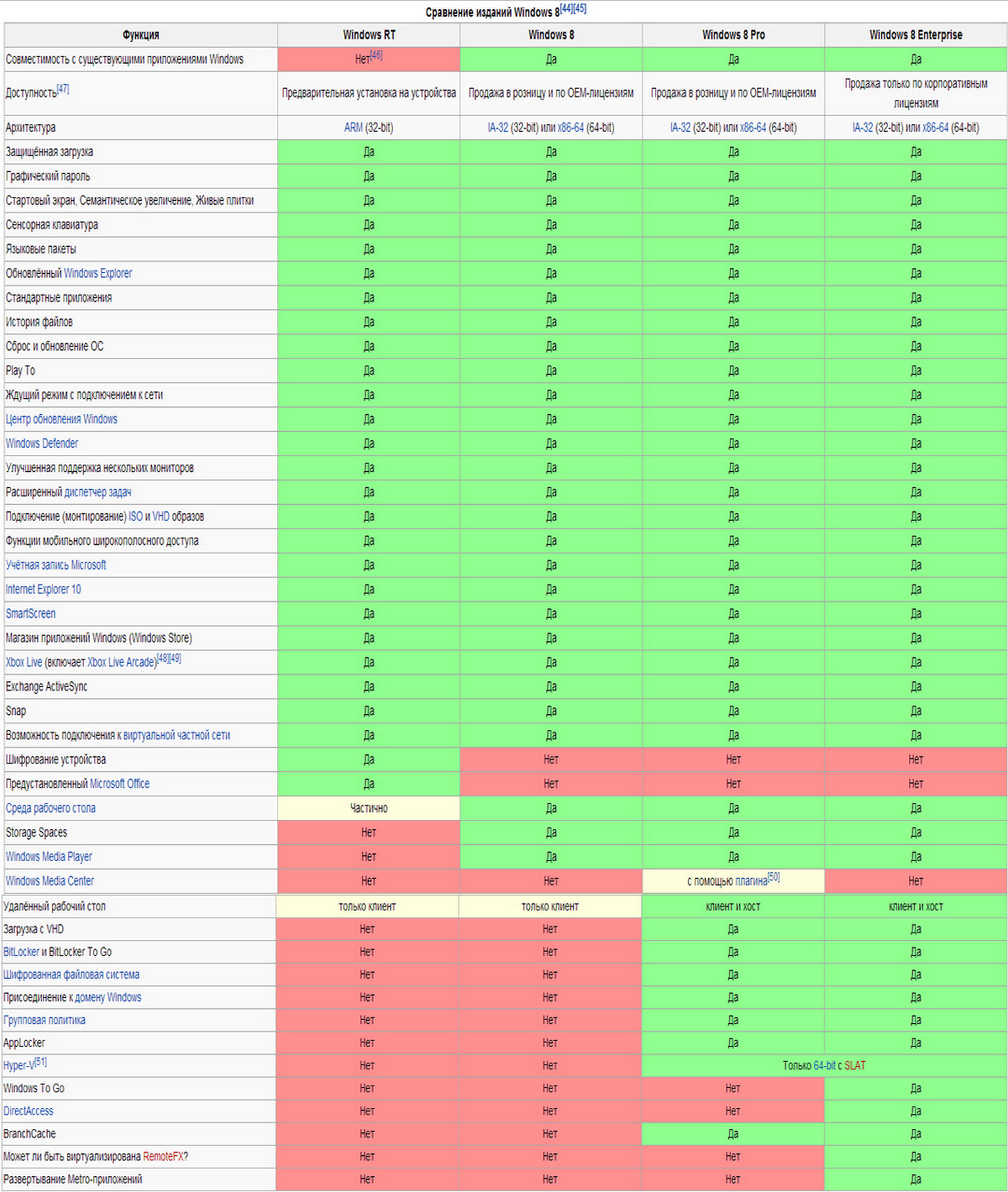Screen dimensions: 1008x1192
Task: Follow the диспетчер задач link
Action: (x=98, y=492)
